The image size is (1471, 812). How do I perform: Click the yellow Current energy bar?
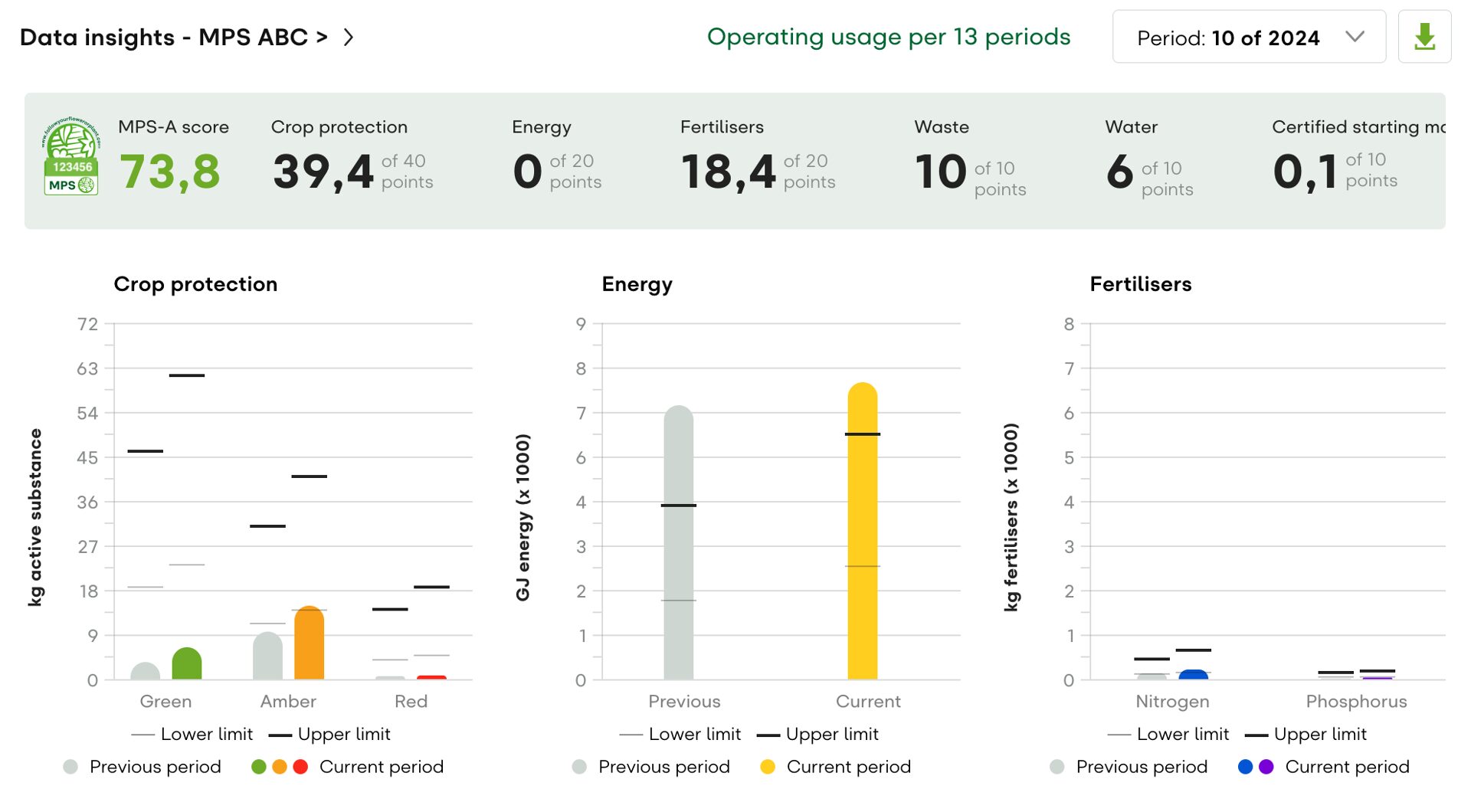(862, 536)
